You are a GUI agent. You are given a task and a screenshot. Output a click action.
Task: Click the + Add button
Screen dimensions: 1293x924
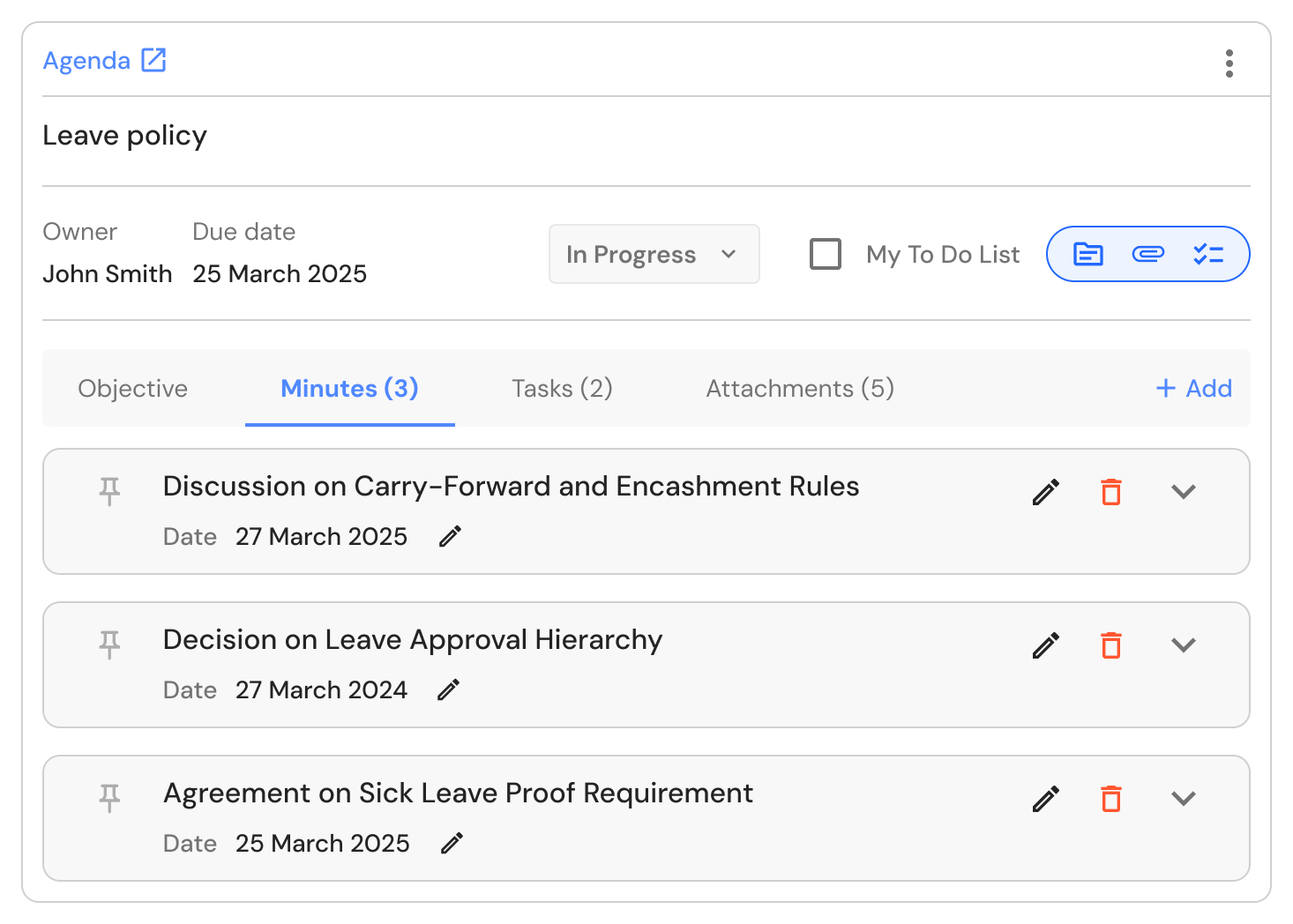[x=1193, y=389]
